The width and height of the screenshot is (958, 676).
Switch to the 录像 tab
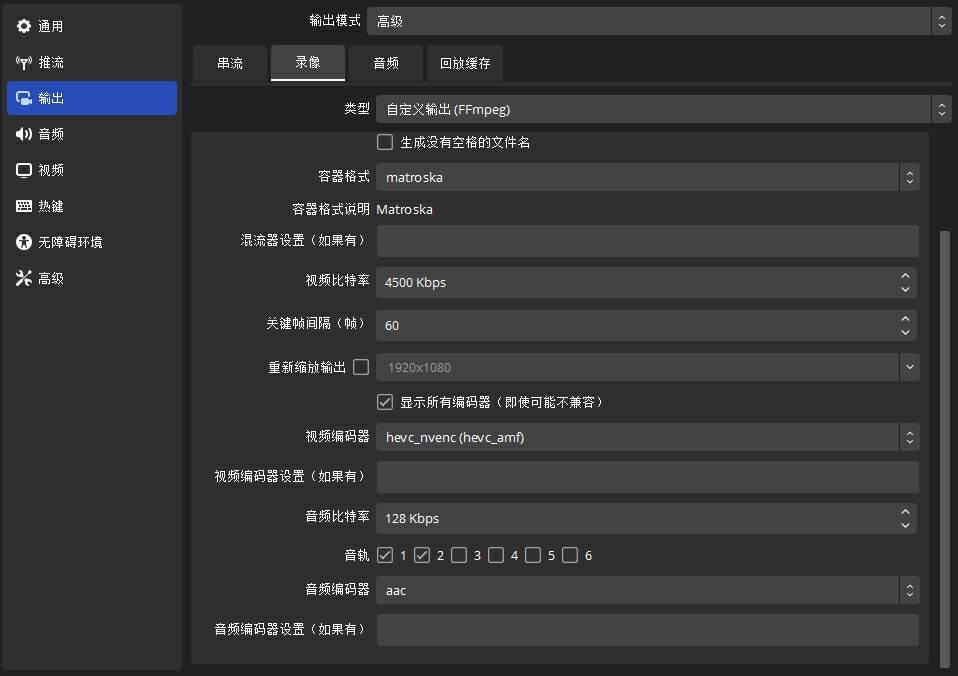pyautogui.click(x=308, y=62)
